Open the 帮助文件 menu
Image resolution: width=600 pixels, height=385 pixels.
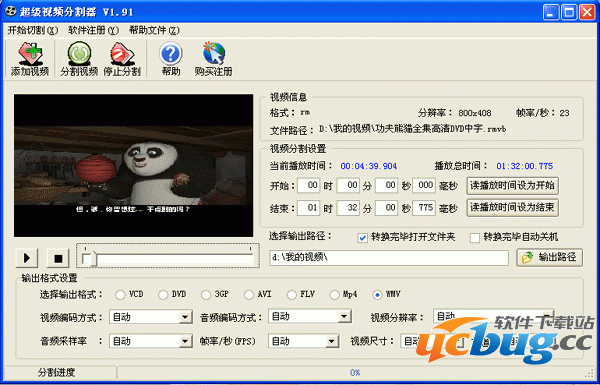point(154,30)
